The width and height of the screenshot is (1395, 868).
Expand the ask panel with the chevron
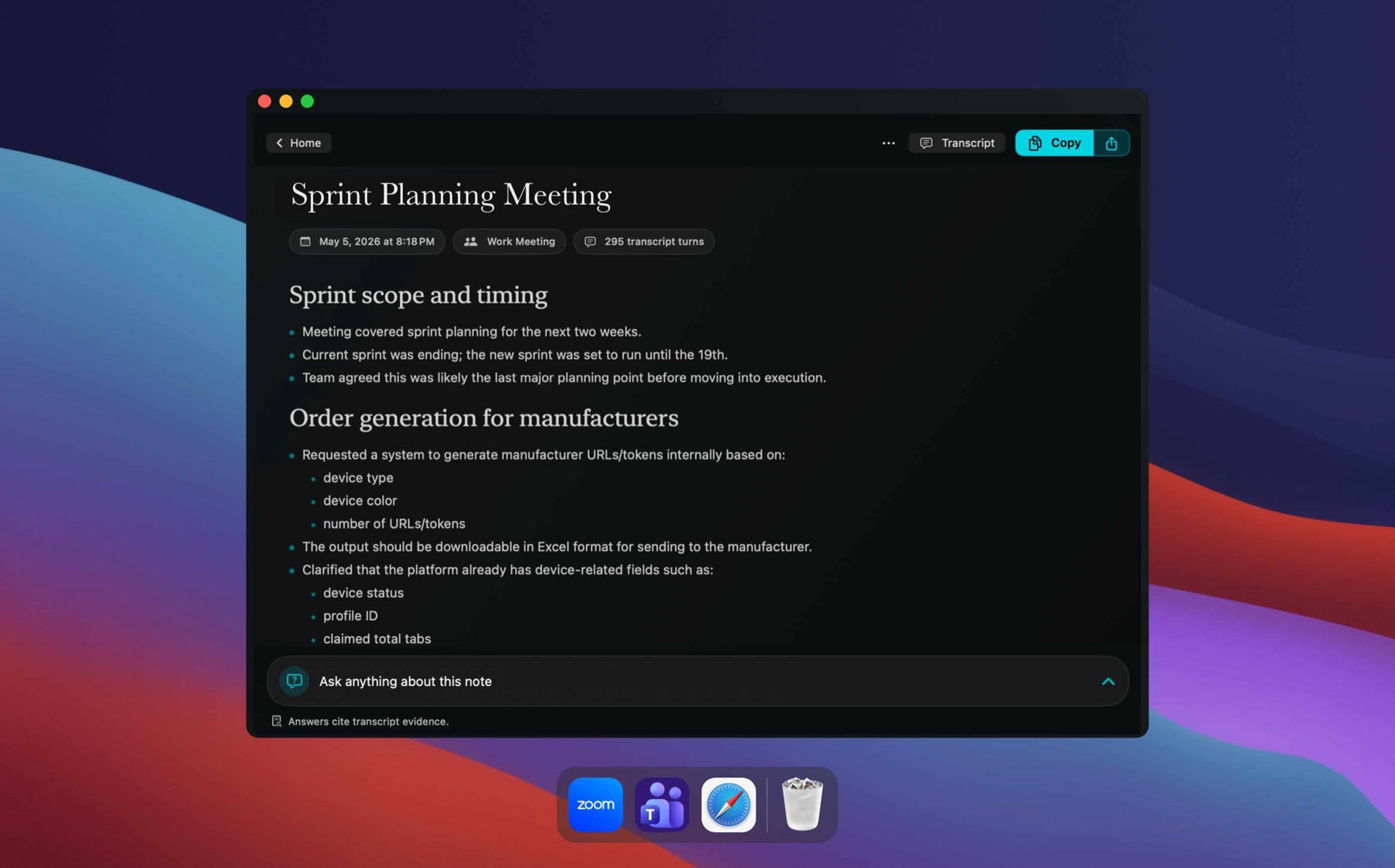click(x=1107, y=682)
